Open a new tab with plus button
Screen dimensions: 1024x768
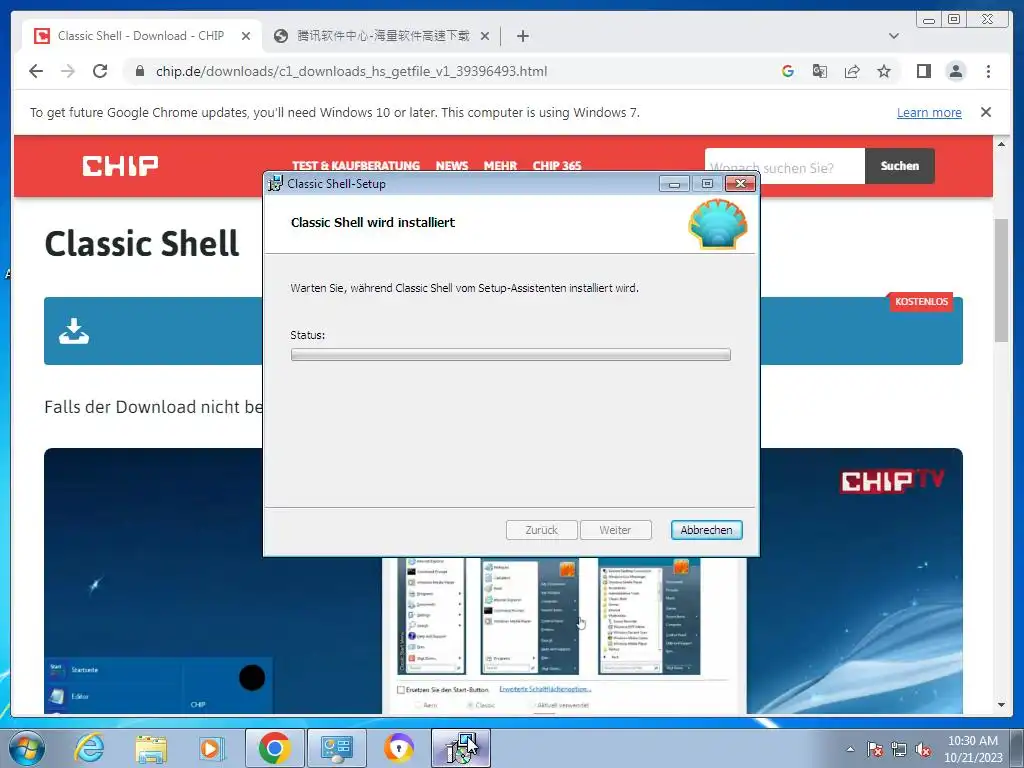522,36
